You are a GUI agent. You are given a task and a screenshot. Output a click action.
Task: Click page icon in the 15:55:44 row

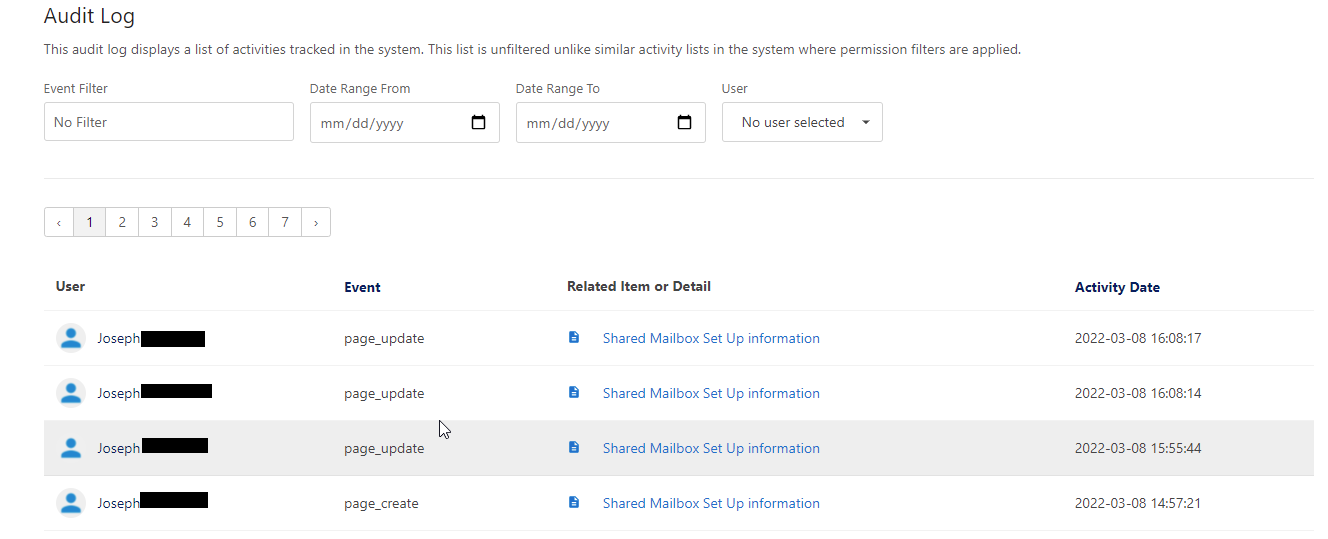(574, 448)
